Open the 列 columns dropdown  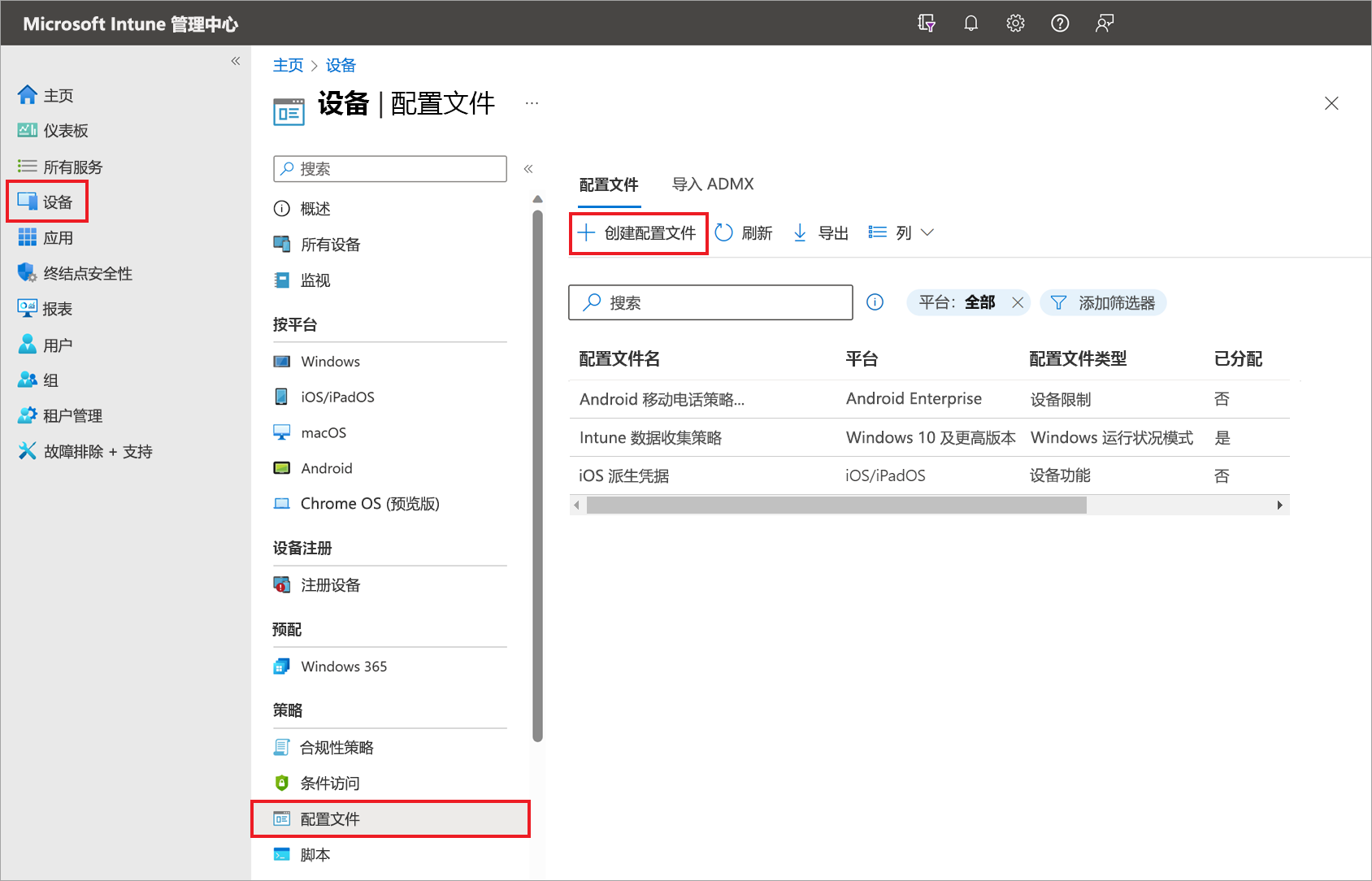click(x=901, y=233)
